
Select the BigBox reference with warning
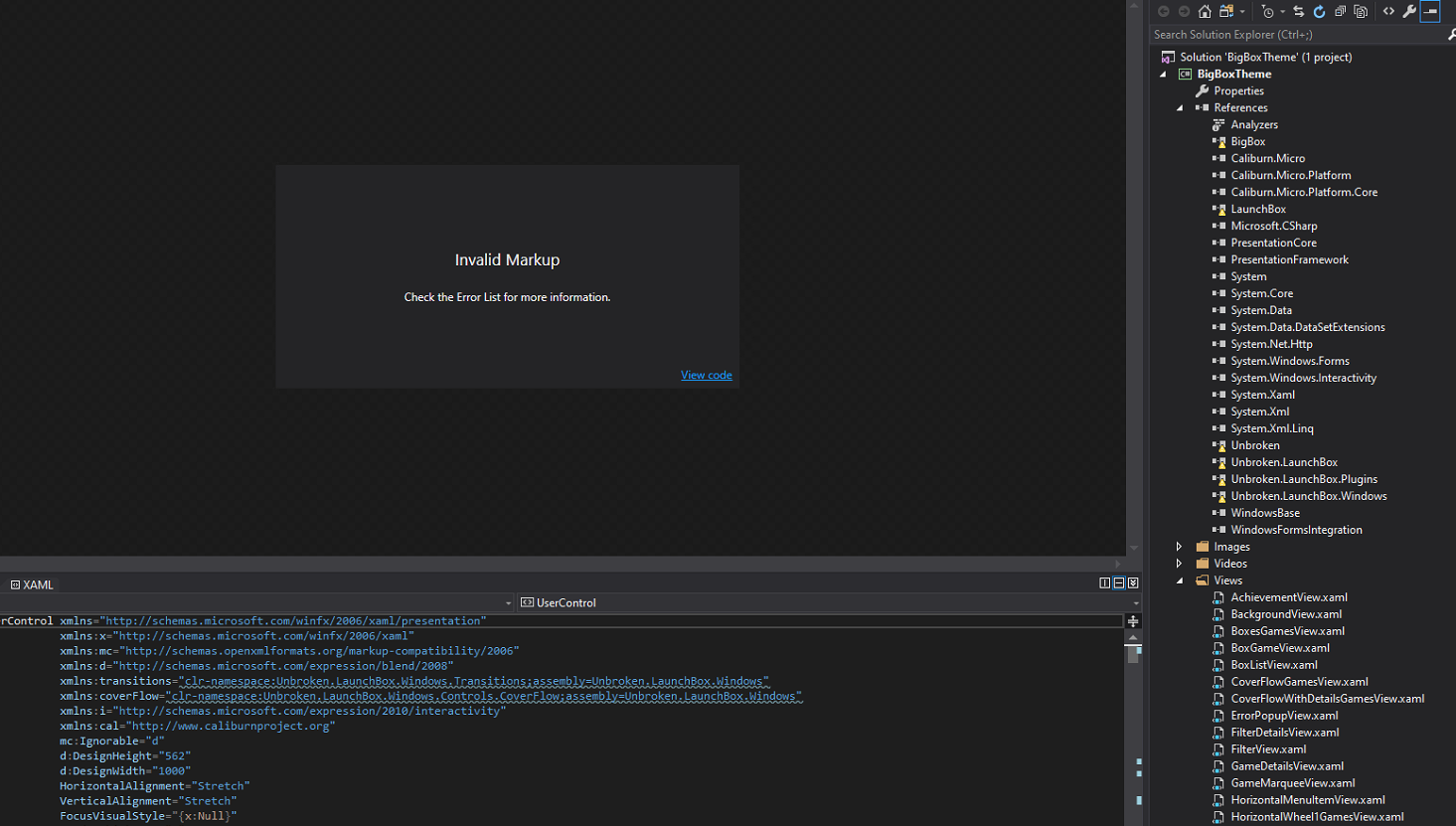click(x=1247, y=141)
